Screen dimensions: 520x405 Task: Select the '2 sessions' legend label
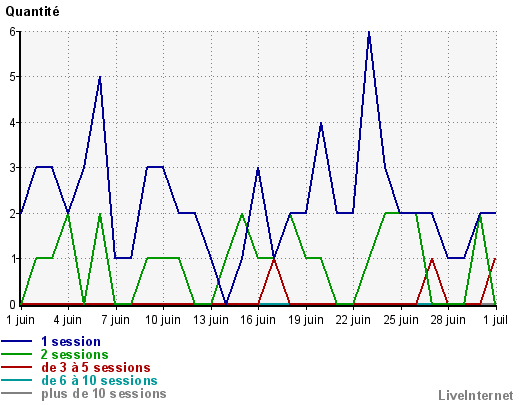click(x=75, y=354)
